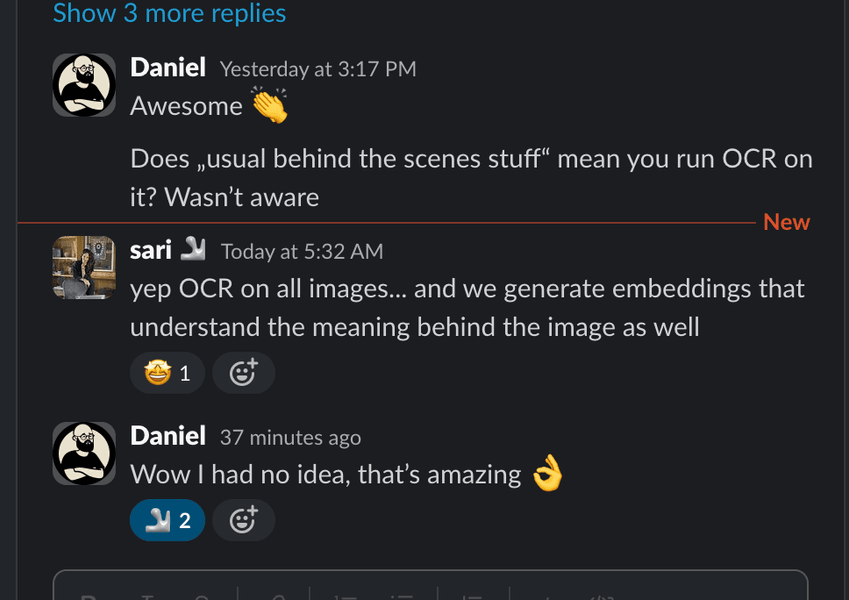The height and width of the screenshot is (600, 849).
Task: Open the "Today at 5:32 AM" timestamp
Action: (302, 251)
